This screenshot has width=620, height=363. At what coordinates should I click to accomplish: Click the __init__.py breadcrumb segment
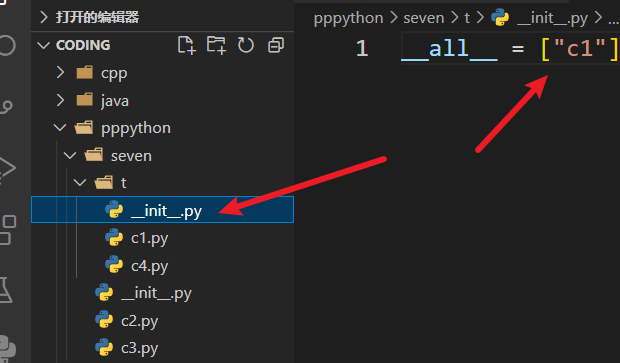point(552,18)
